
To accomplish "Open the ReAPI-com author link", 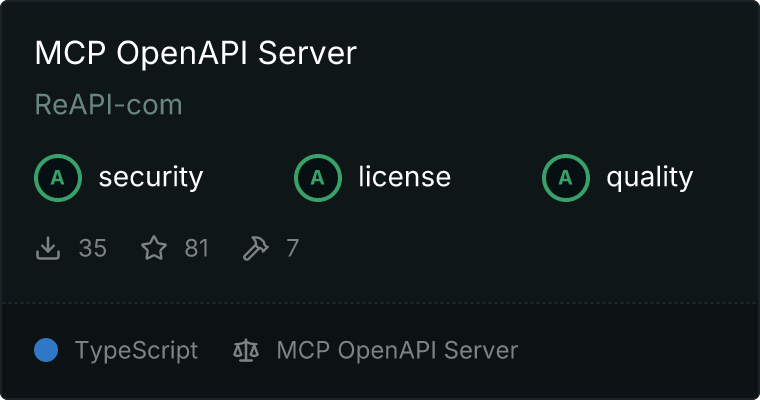I will (108, 104).
